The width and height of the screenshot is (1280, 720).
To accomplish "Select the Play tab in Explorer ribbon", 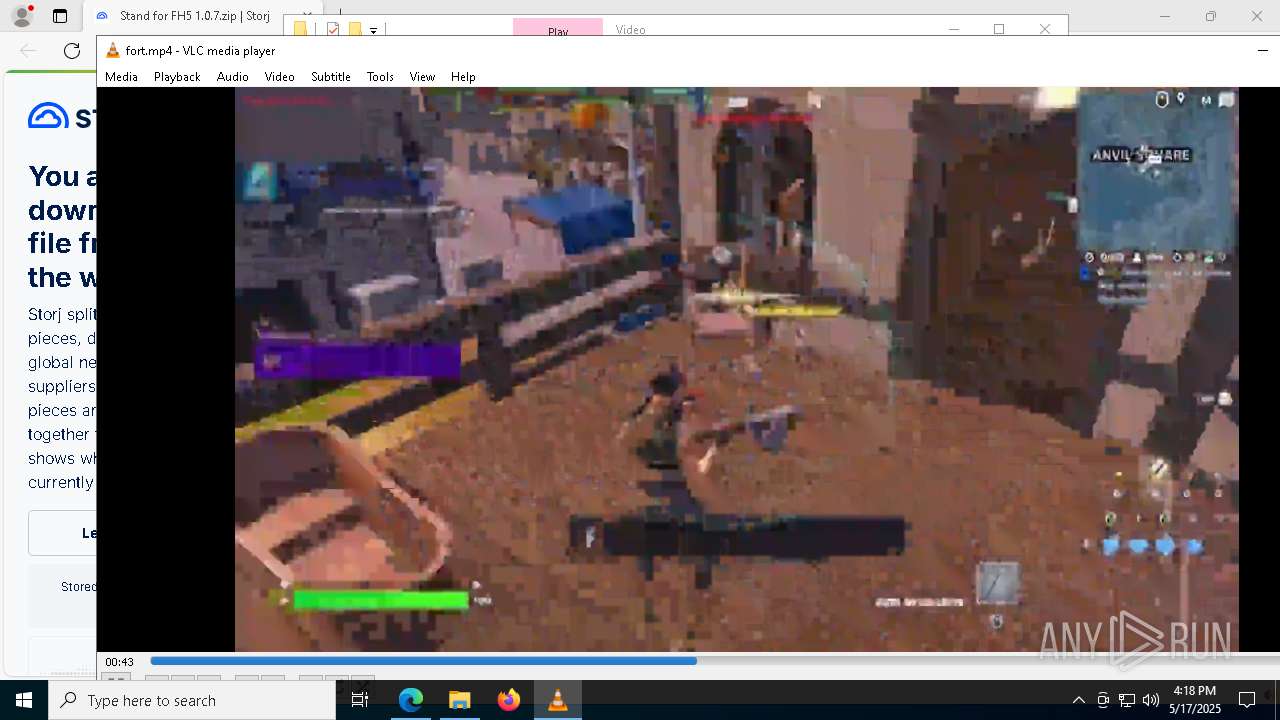I will coord(558,28).
